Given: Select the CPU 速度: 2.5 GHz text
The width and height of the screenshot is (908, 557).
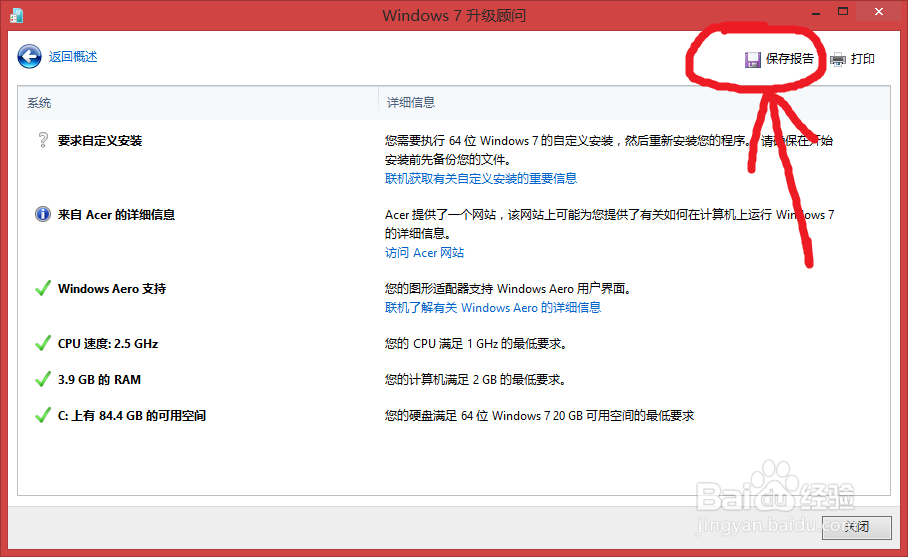Looking at the screenshot, I should [x=108, y=343].
